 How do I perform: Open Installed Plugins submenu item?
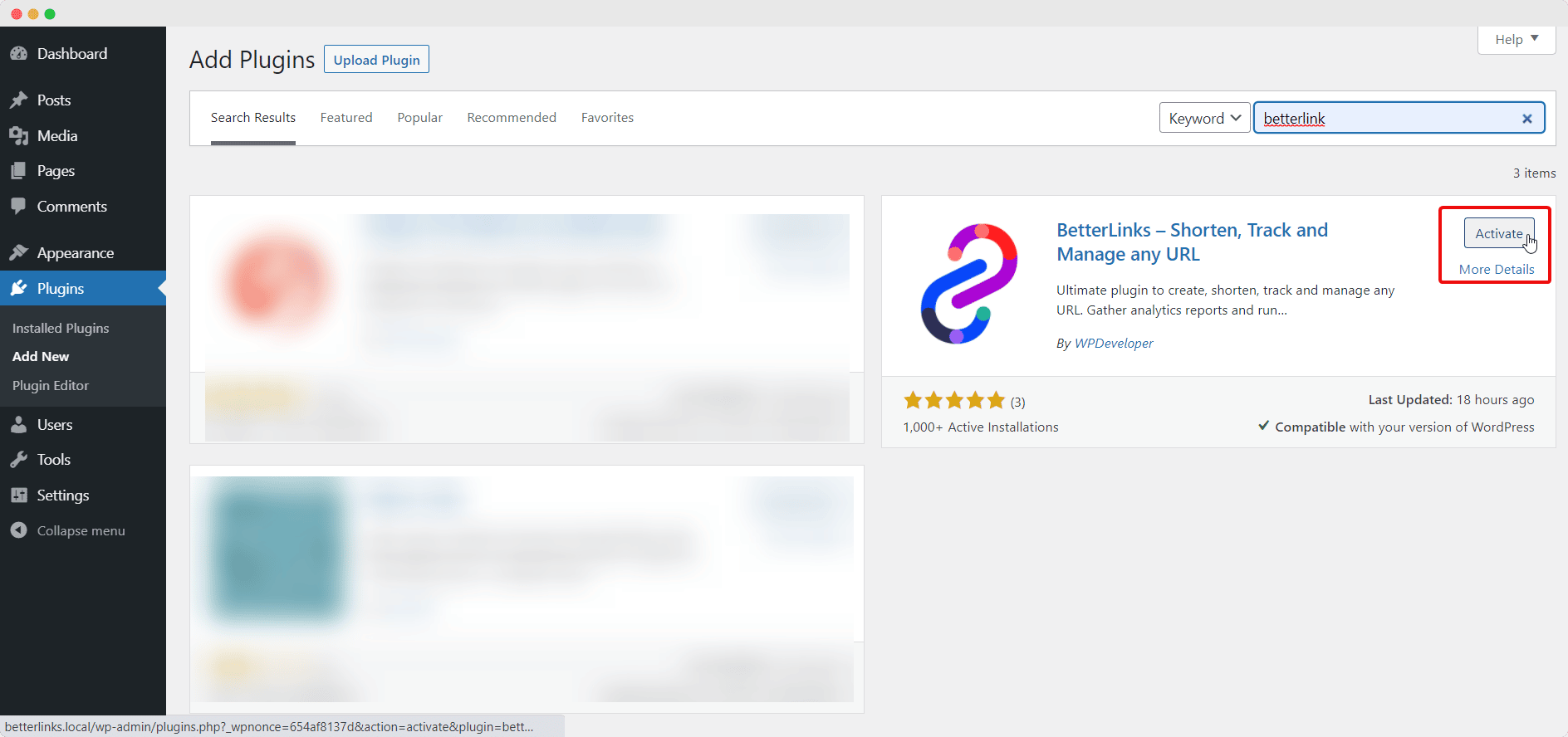(61, 329)
